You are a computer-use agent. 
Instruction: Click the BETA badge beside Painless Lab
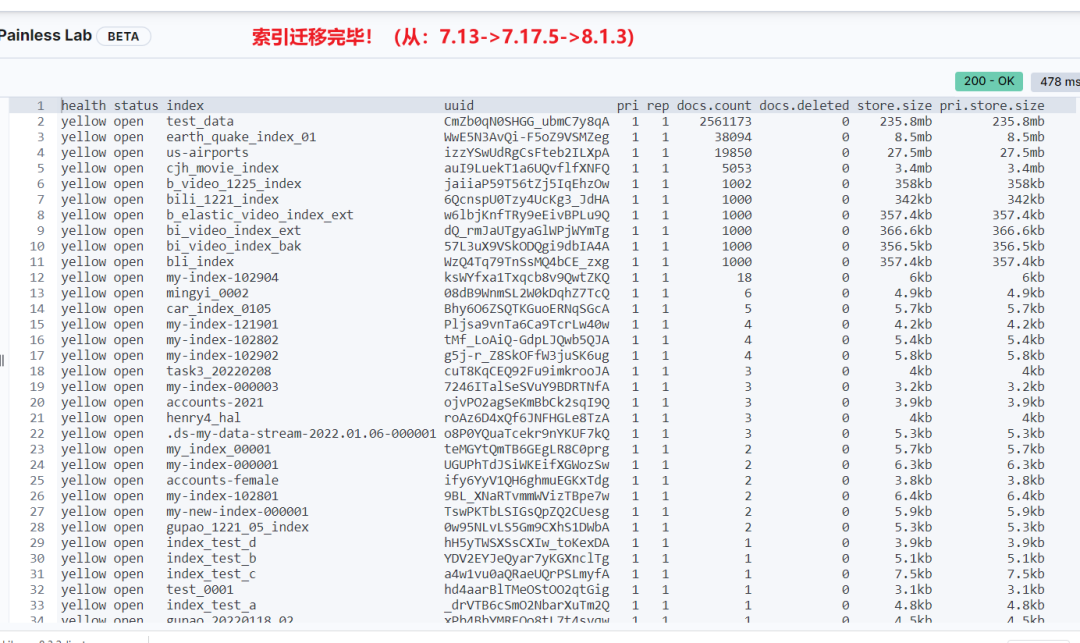(x=123, y=35)
